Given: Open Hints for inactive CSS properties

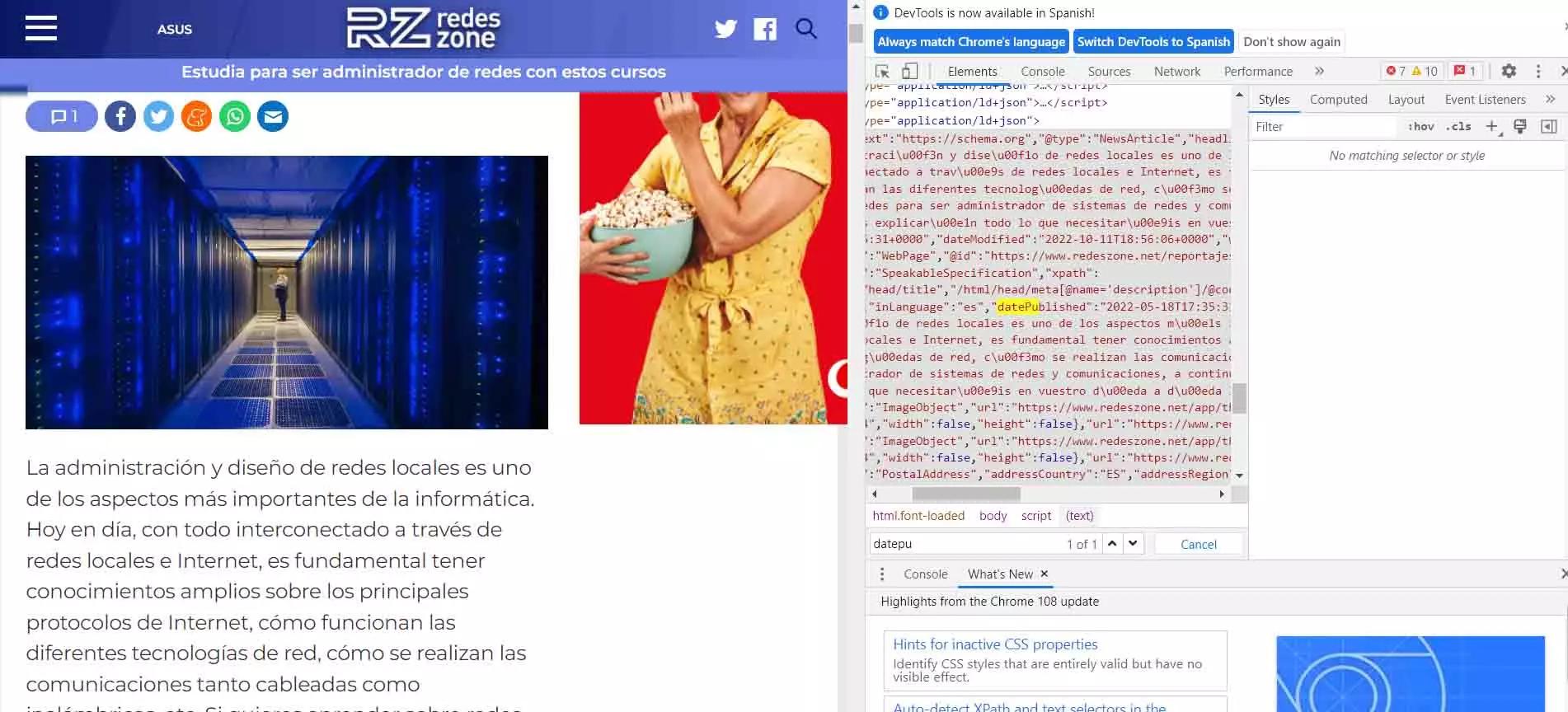Looking at the screenshot, I should click(x=995, y=644).
